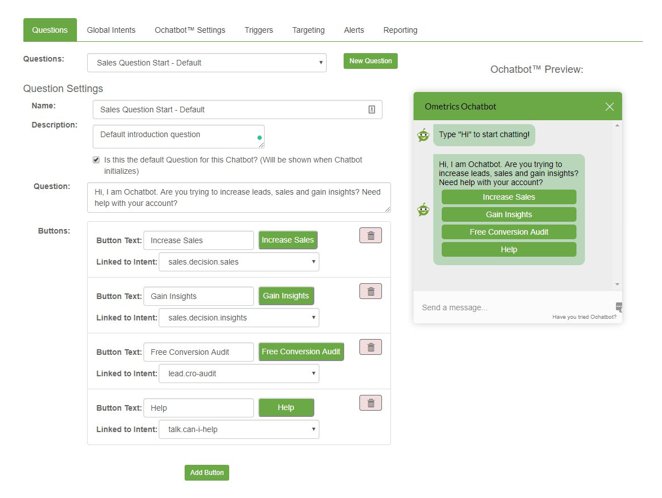Delete the Gain Insights button row
Image resolution: width=662 pixels, height=498 pixels.
pos(370,291)
